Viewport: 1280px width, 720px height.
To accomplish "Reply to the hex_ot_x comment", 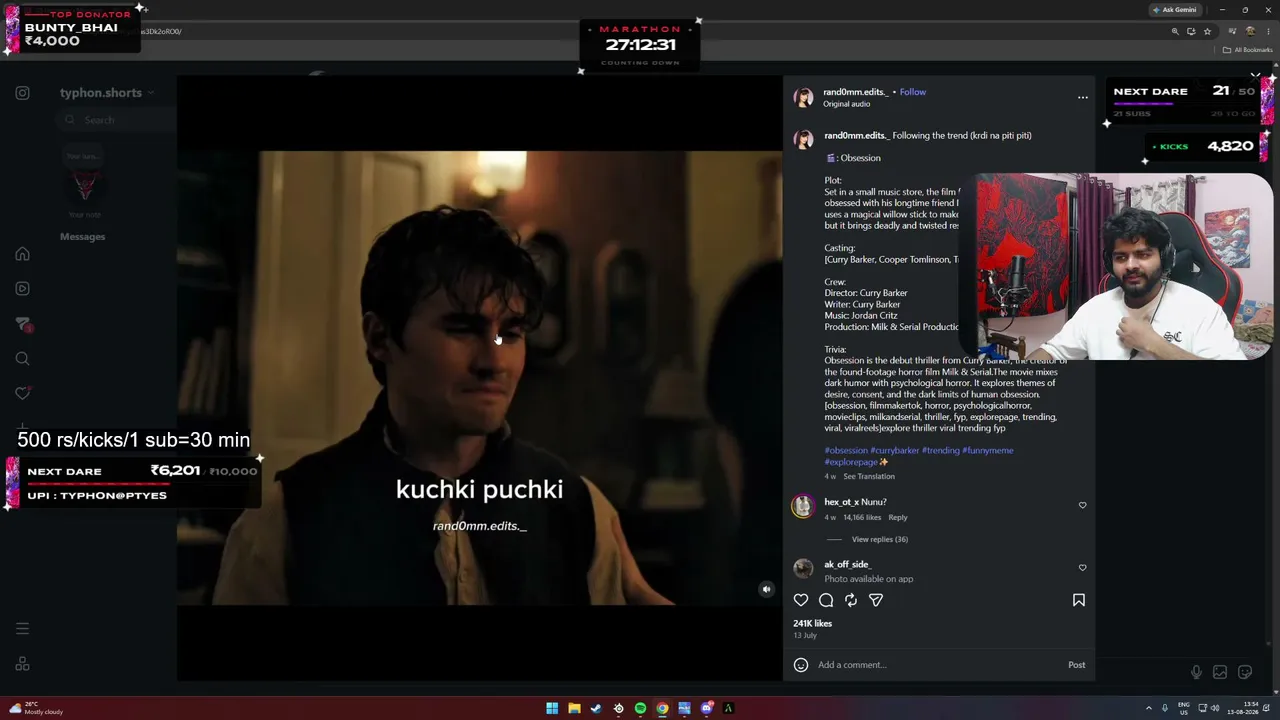I will coord(898,518).
